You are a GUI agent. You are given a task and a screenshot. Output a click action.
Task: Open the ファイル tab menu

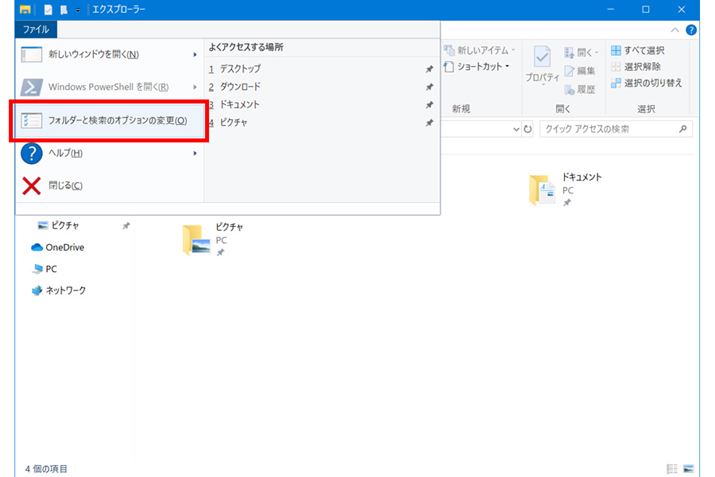[36, 30]
